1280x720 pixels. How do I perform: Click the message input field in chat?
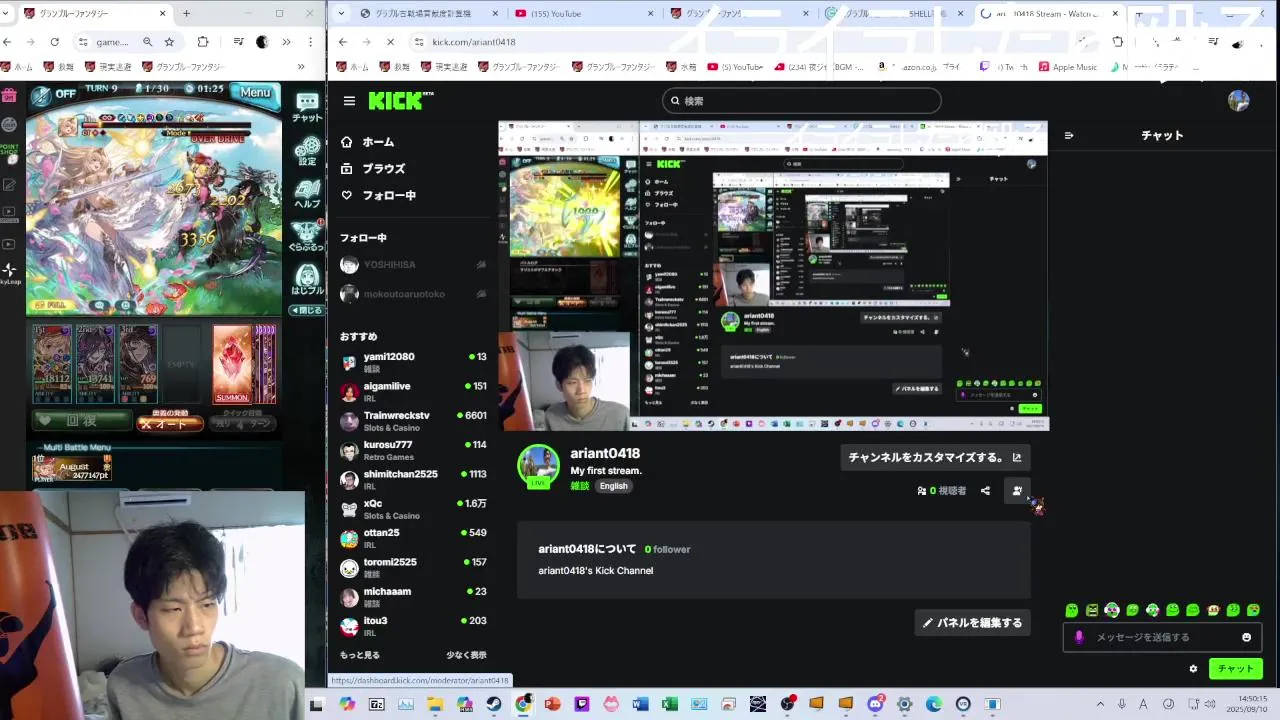[x=1160, y=637]
